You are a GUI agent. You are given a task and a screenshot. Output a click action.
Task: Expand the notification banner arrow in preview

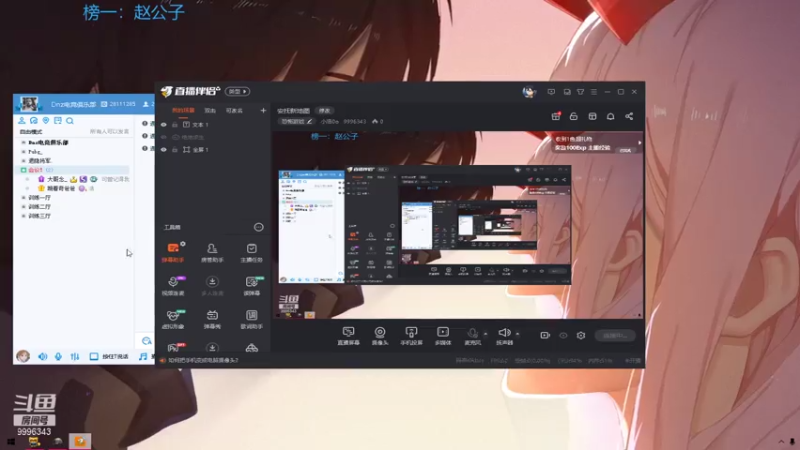pos(639,143)
